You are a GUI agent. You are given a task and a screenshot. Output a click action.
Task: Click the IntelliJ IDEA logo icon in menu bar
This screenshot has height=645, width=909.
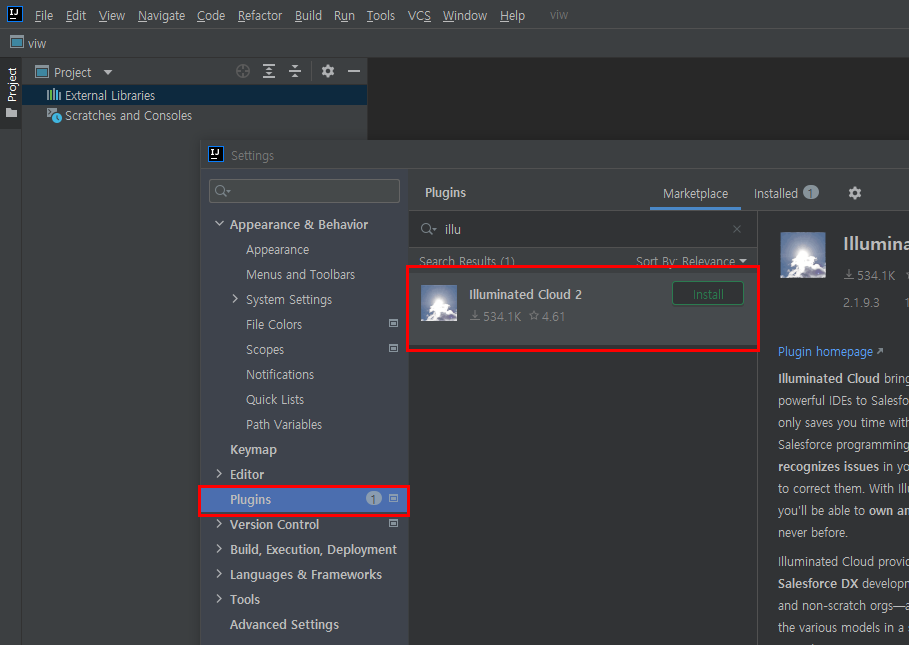click(14, 14)
